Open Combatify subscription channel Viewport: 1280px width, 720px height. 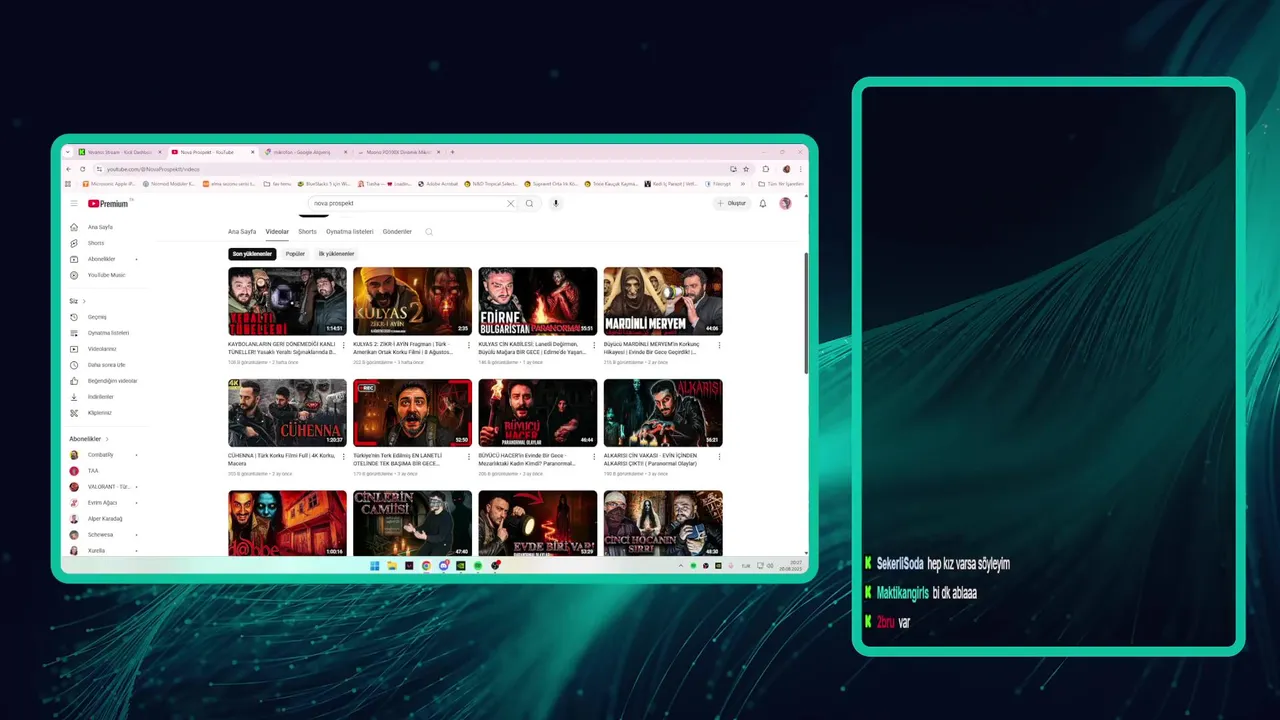pyautogui.click(x=100, y=455)
